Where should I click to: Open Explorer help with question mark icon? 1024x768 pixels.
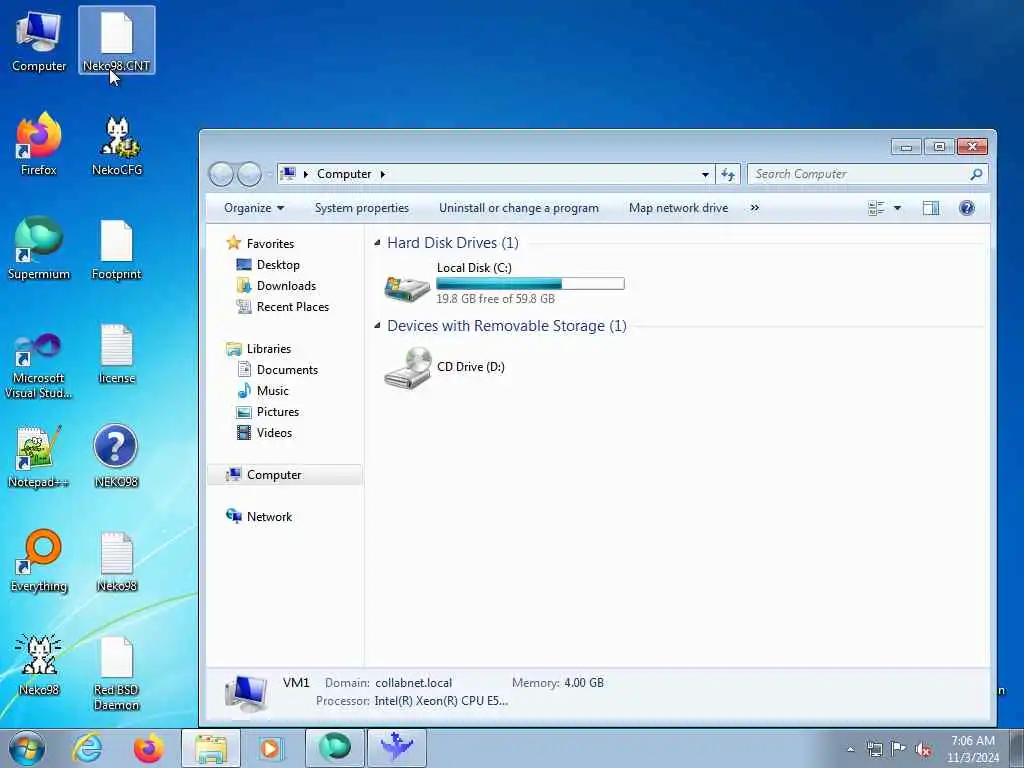(967, 208)
